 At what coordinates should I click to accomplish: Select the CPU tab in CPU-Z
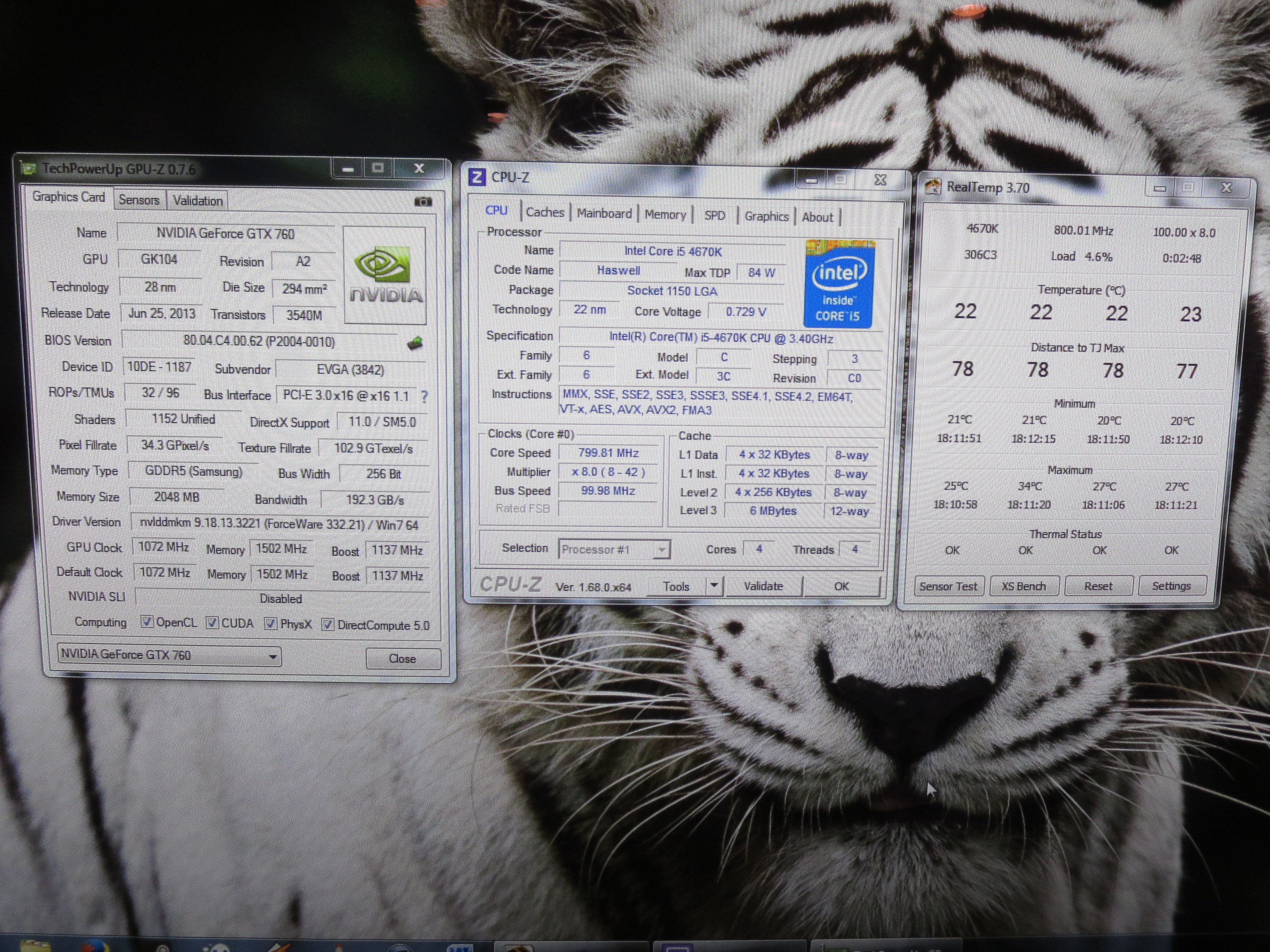point(496,210)
